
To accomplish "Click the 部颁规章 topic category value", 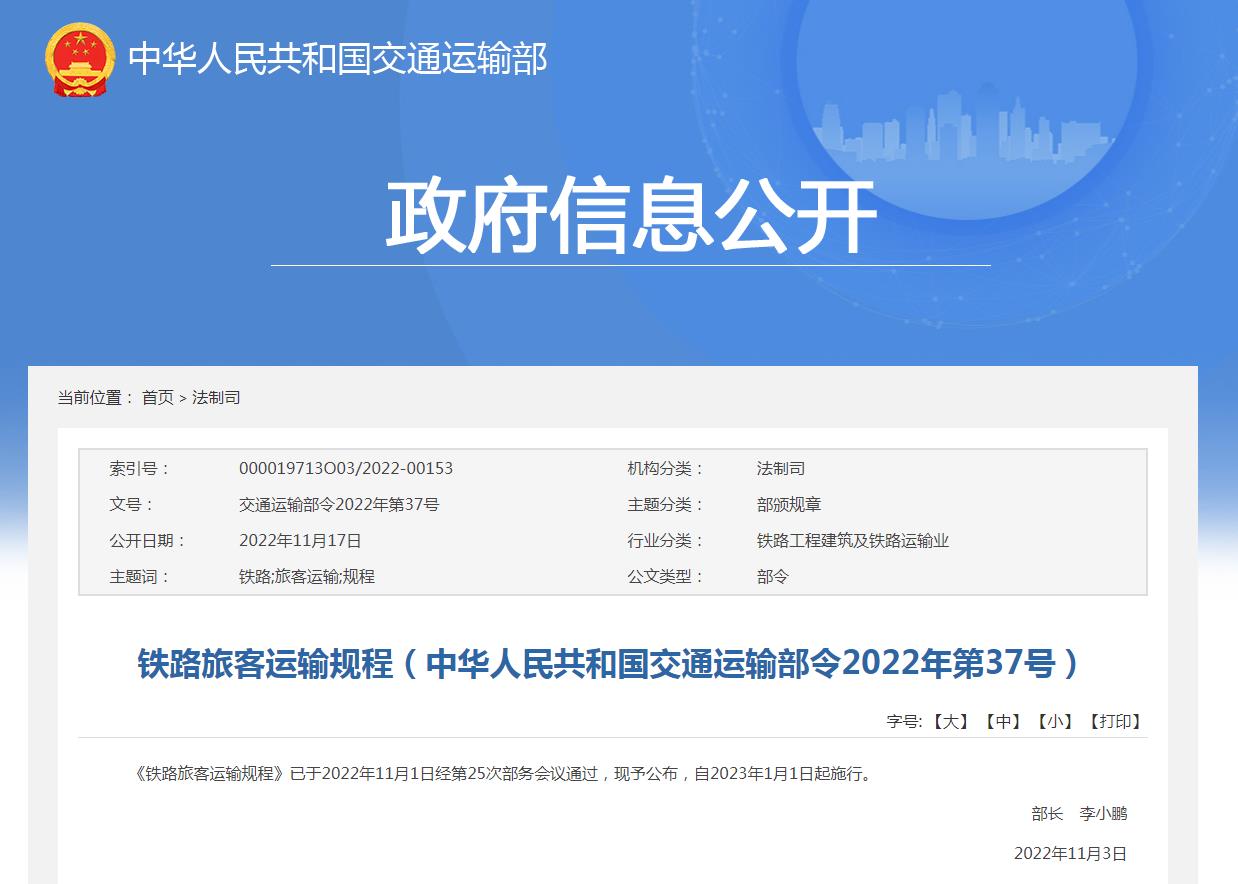I will coord(789,504).
